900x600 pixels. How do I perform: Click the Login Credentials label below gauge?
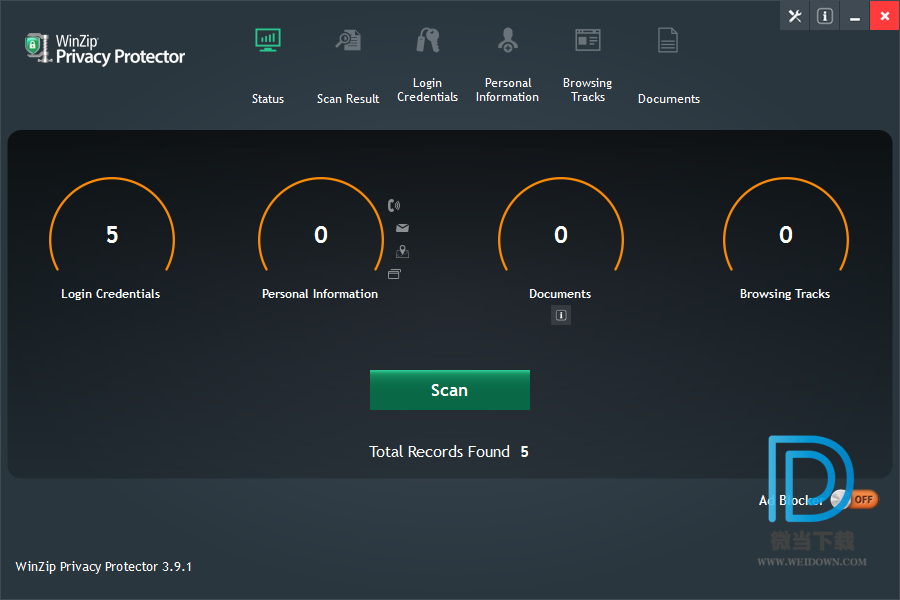pos(111,294)
